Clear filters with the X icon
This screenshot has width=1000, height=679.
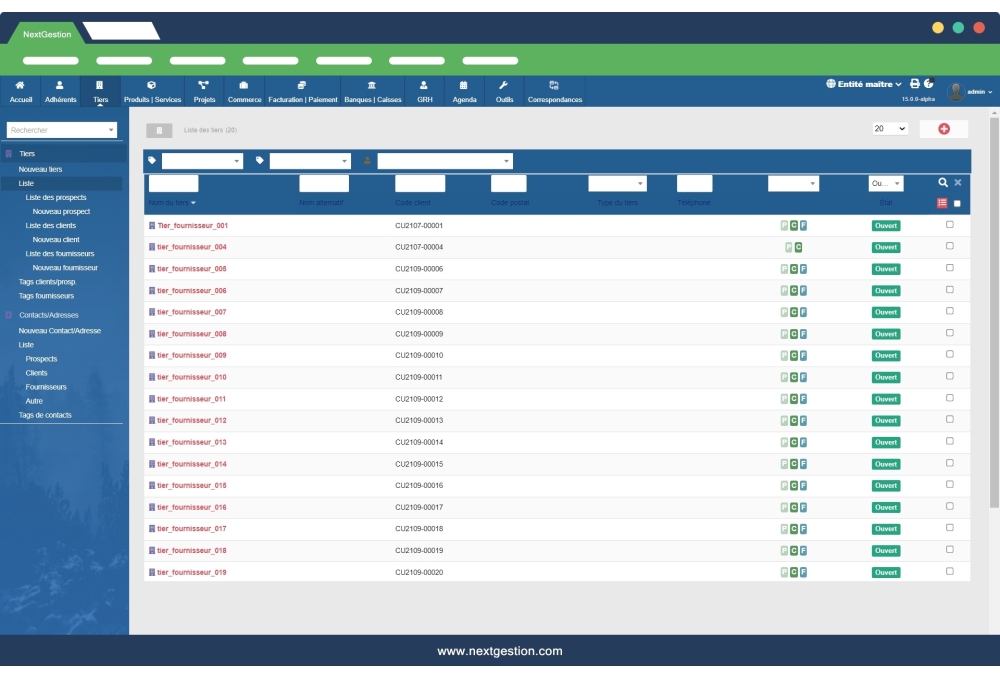(x=957, y=183)
